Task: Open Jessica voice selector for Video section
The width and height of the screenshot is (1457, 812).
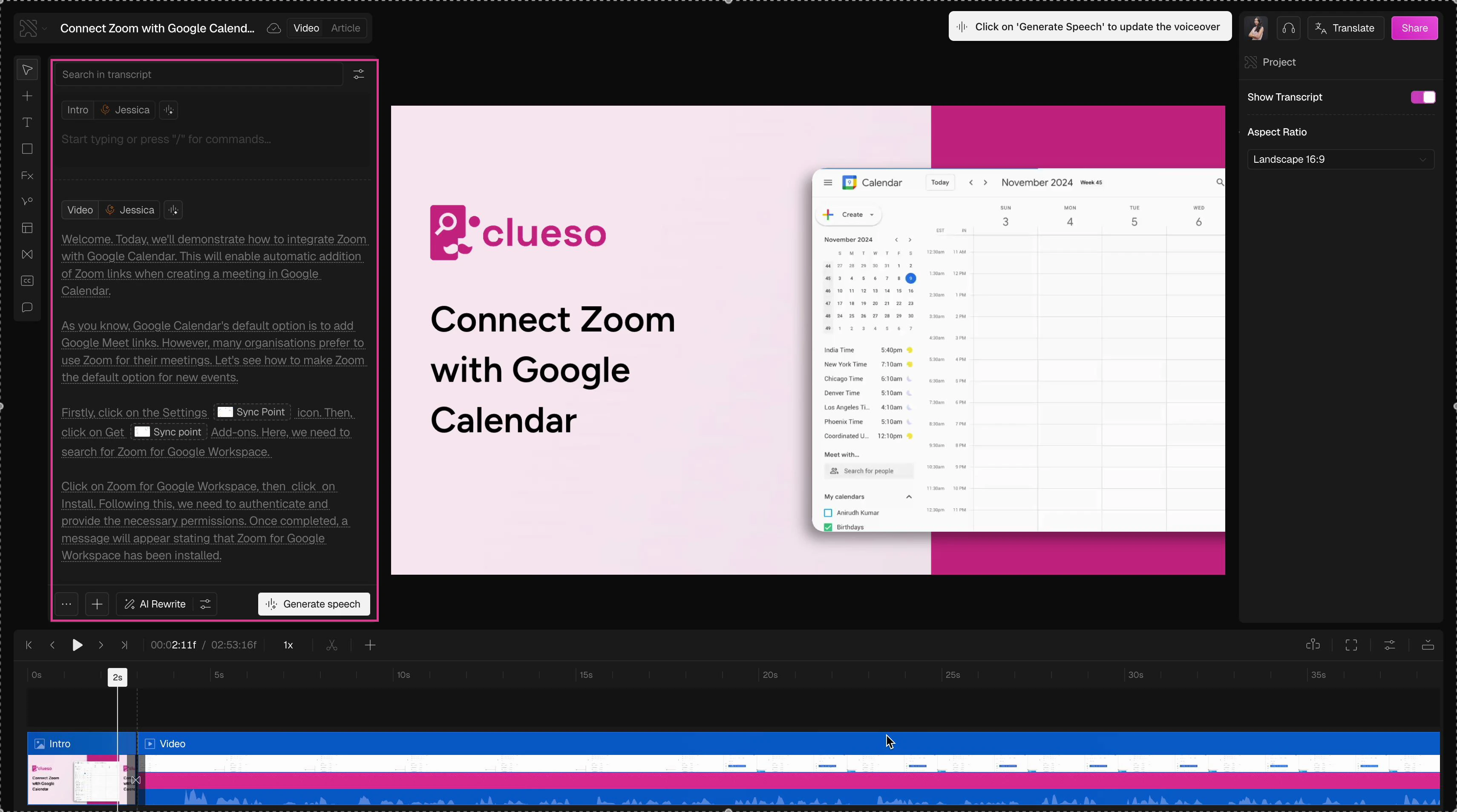Action: click(x=130, y=210)
